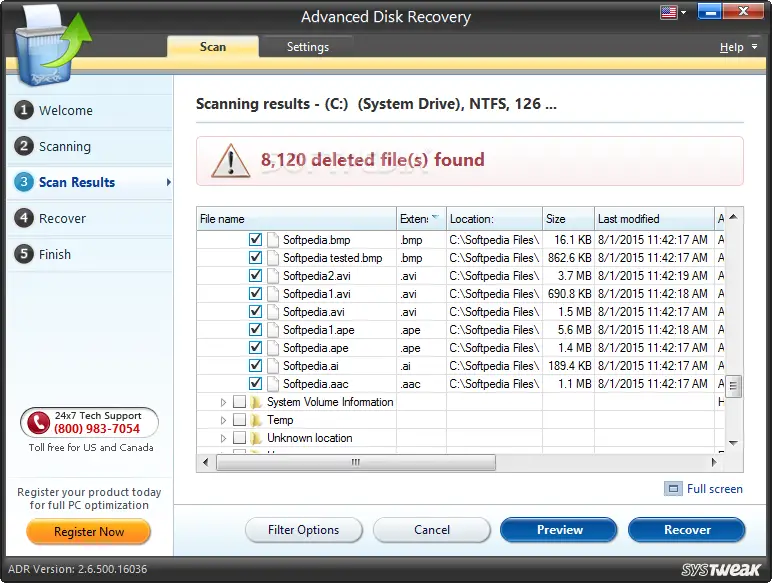Click the warning triangle icon
This screenshot has width=772, height=583.
click(x=230, y=161)
